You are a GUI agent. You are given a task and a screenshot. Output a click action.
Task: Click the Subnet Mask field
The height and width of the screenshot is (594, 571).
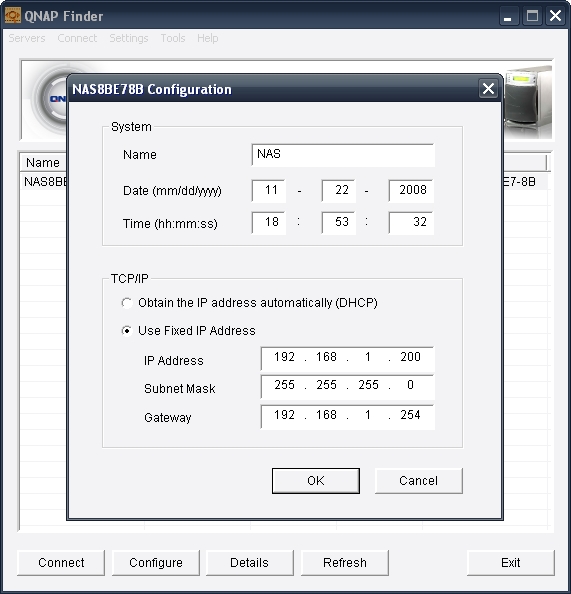coord(347,386)
